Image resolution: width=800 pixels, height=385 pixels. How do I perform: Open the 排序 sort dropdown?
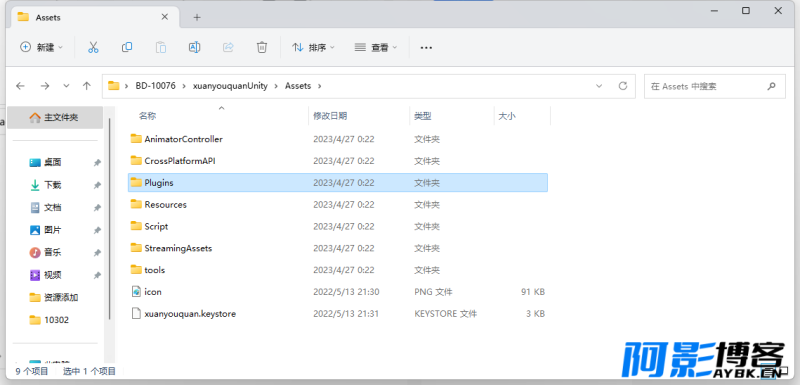point(313,47)
